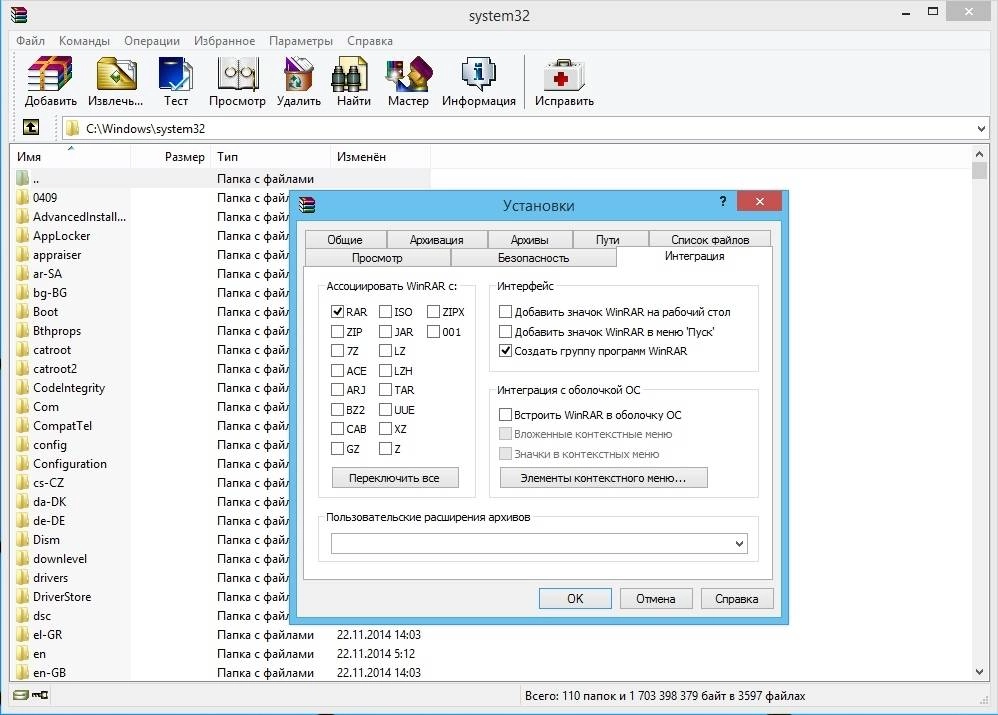Switch to the Безопасность tab

click(x=533, y=258)
